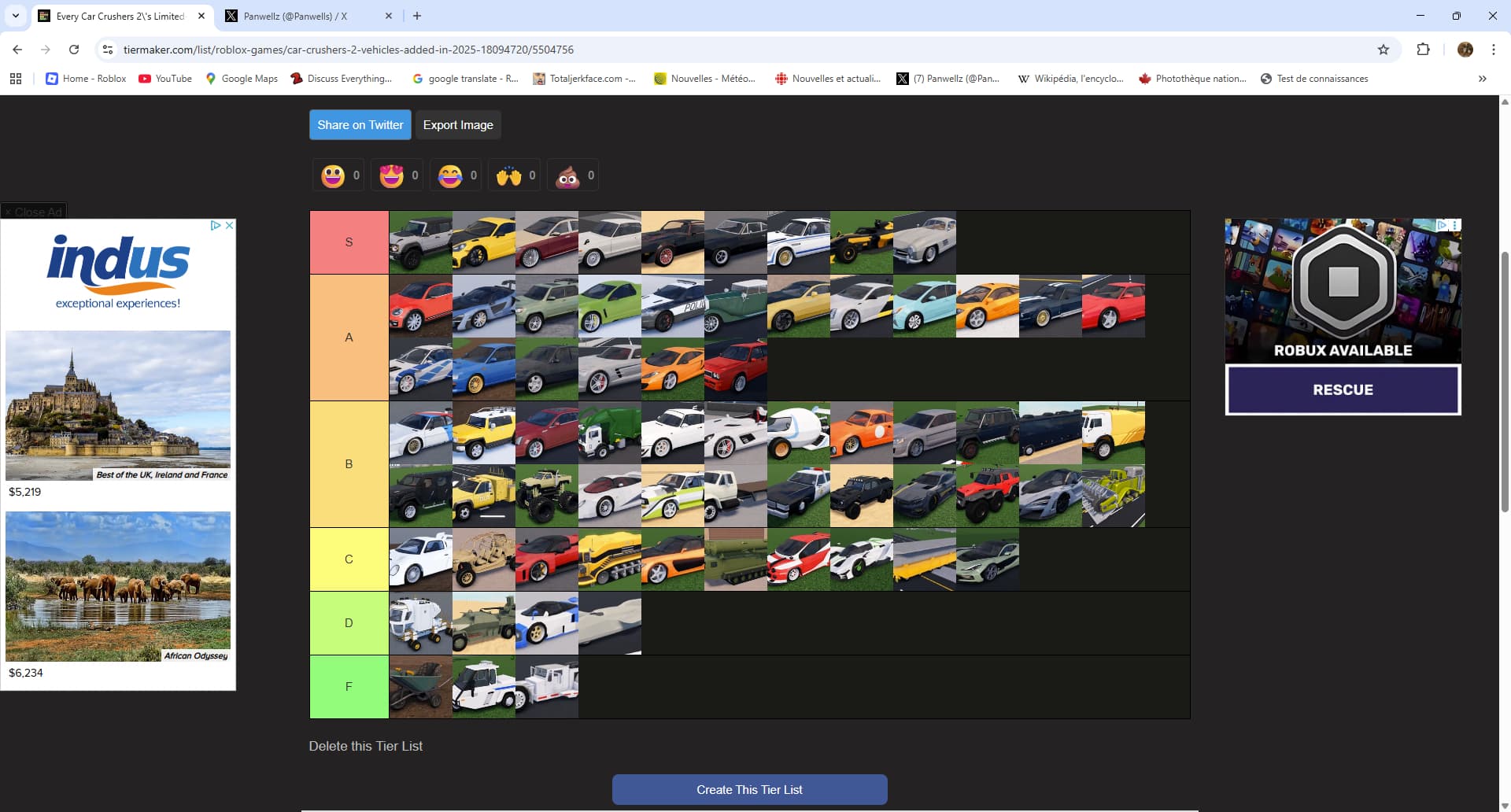The width and height of the screenshot is (1511, 812).
Task: Switch to the Panwellz X tab
Action: [x=295, y=16]
